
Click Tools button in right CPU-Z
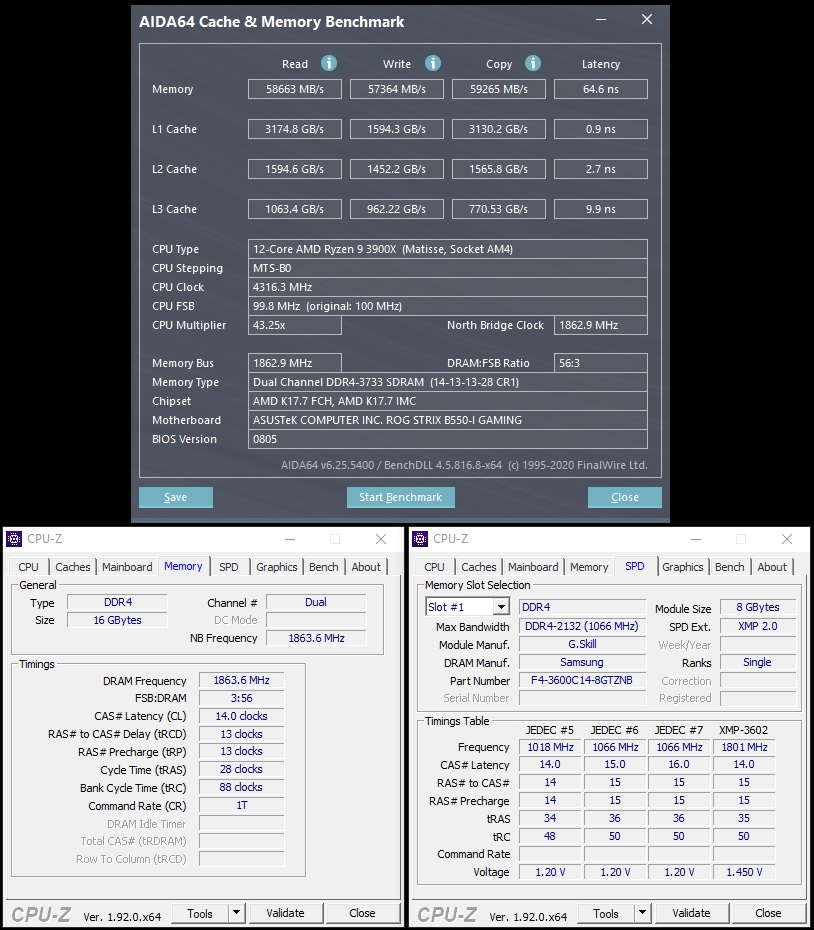pos(606,913)
